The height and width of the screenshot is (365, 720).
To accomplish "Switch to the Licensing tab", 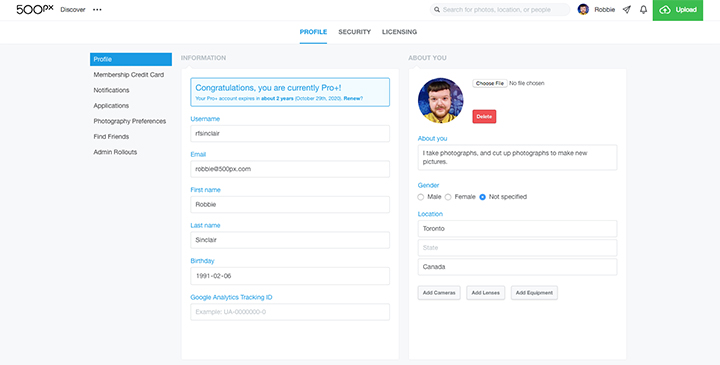I will click(399, 32).
